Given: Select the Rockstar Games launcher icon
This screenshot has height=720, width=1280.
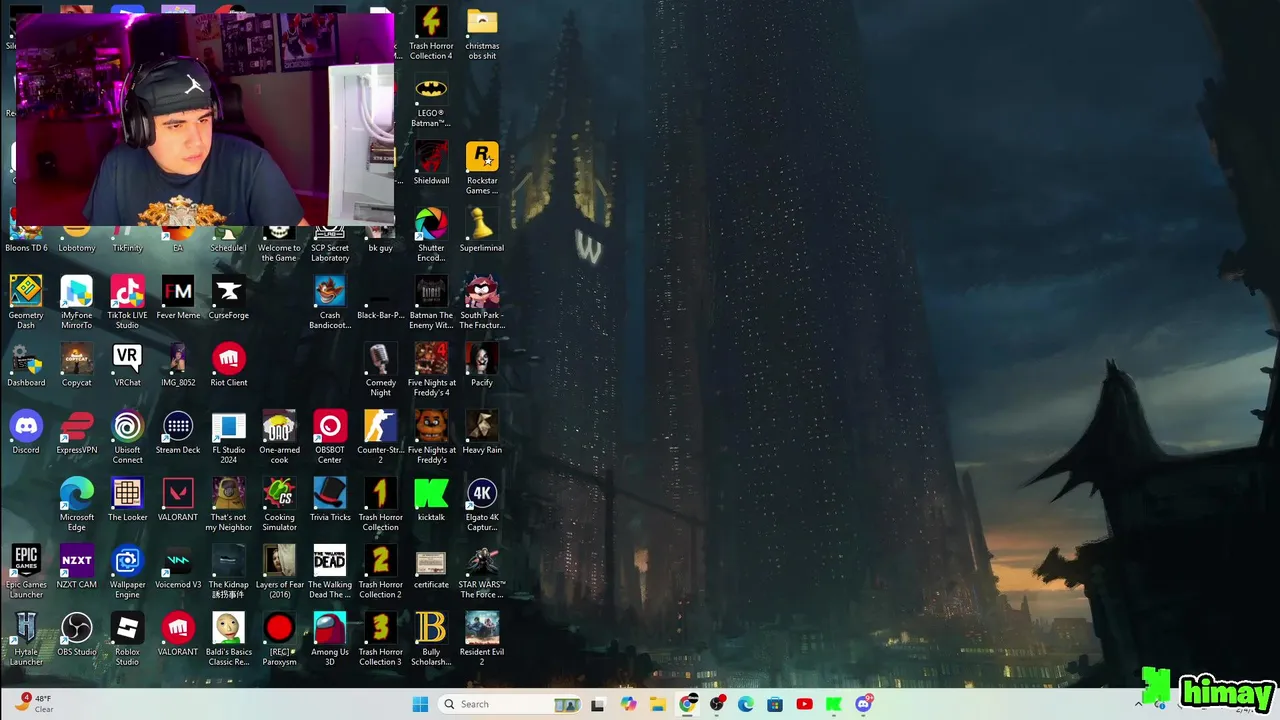Looking at the screenshot, I should (482, 168).
